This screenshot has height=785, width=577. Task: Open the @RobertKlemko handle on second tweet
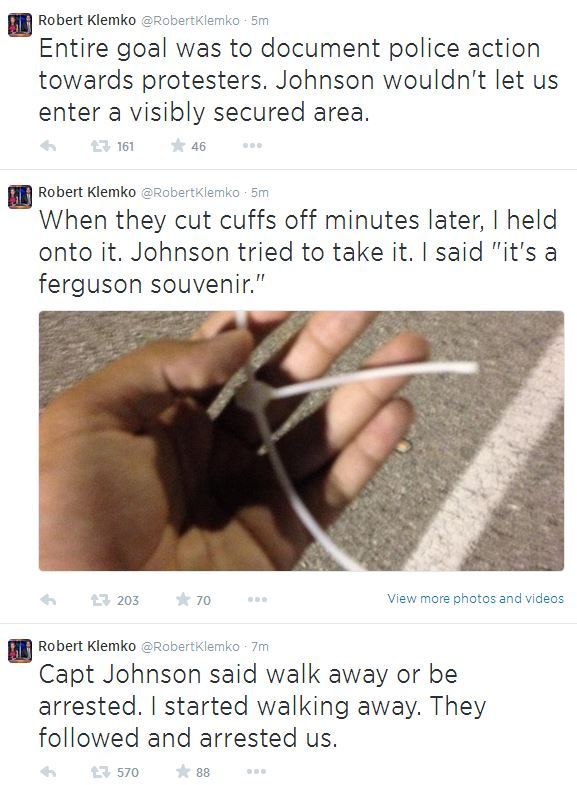tap(190, 193)
